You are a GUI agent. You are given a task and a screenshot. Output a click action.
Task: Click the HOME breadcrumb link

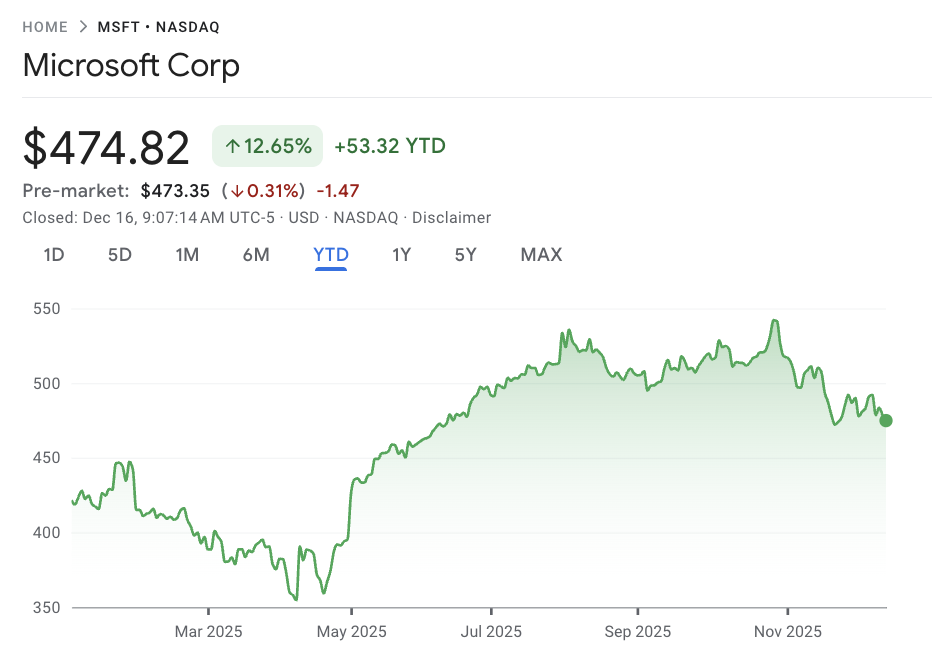45,27
